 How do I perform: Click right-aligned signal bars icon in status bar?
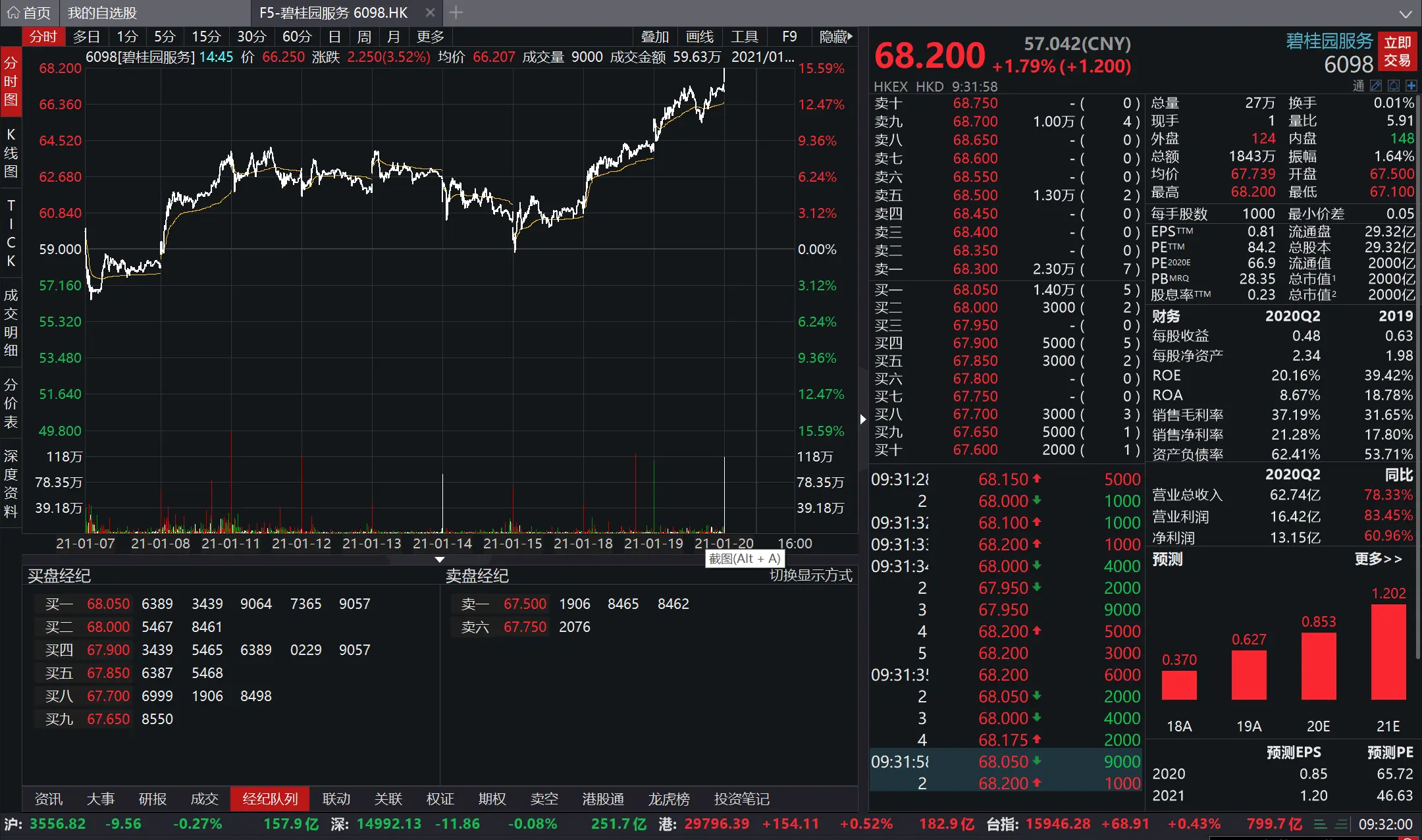[x=1341, y=824]
